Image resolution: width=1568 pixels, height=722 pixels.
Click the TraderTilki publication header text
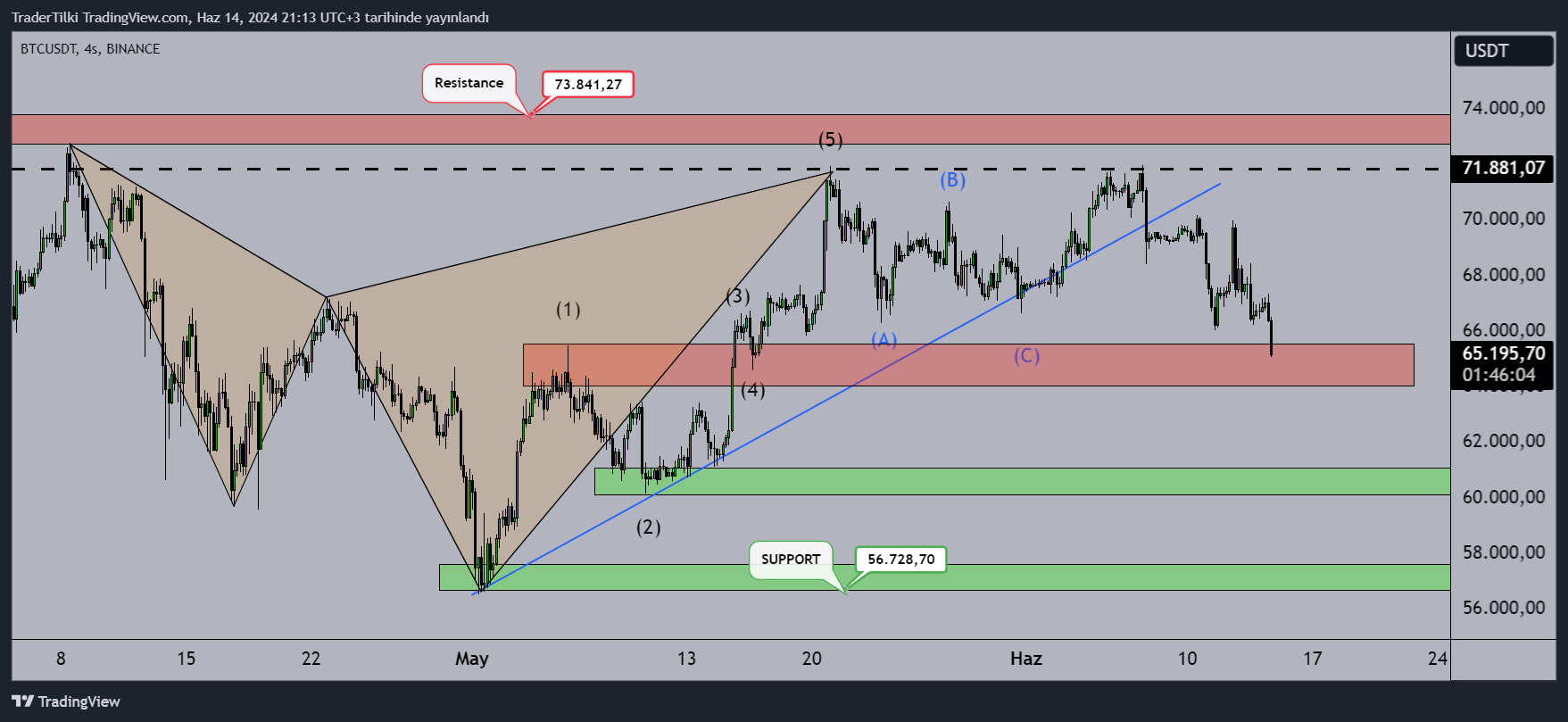tap(251, 17)
